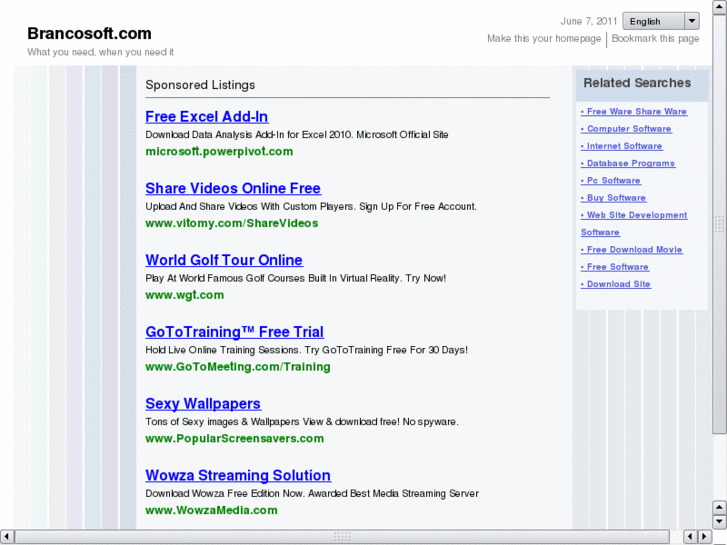Select 'Database Programs' related search
727x545 pixels.
(628, 163)
